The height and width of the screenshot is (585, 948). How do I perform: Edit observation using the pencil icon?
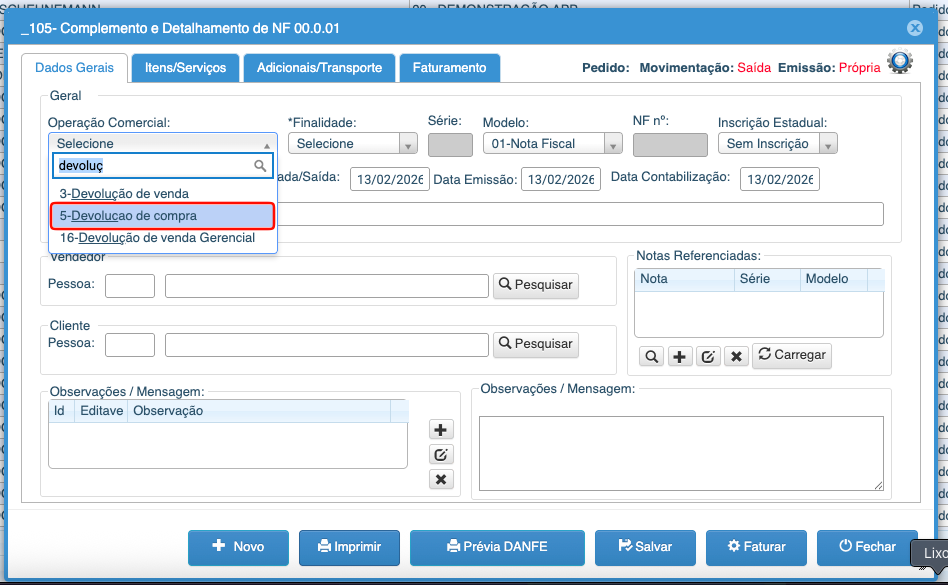click(441, 454)
